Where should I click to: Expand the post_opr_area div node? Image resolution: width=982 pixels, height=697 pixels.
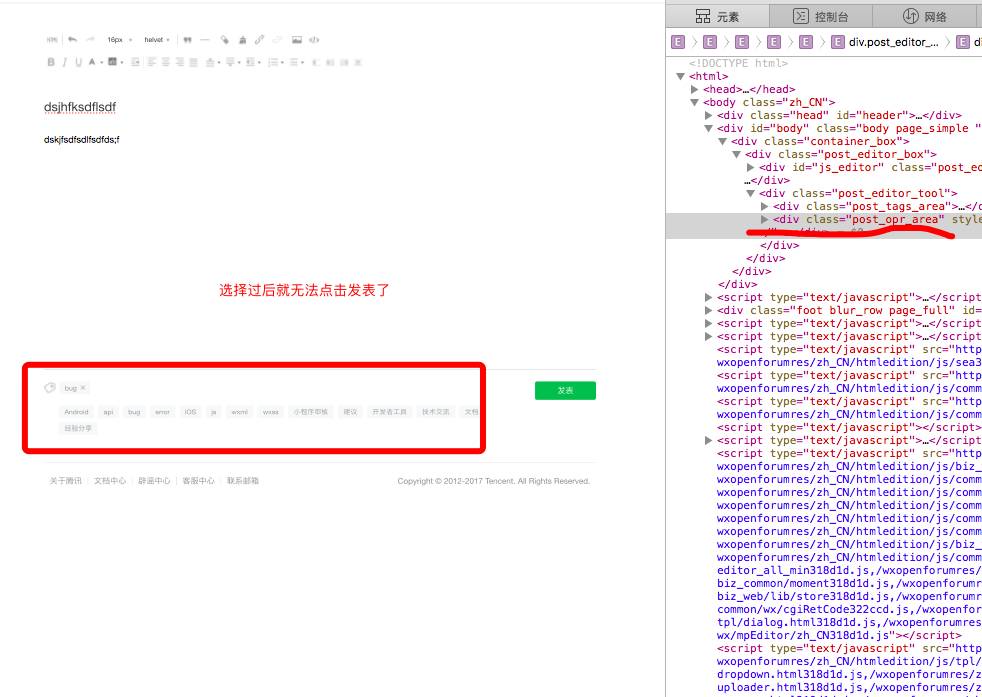[x=765, y=219]
